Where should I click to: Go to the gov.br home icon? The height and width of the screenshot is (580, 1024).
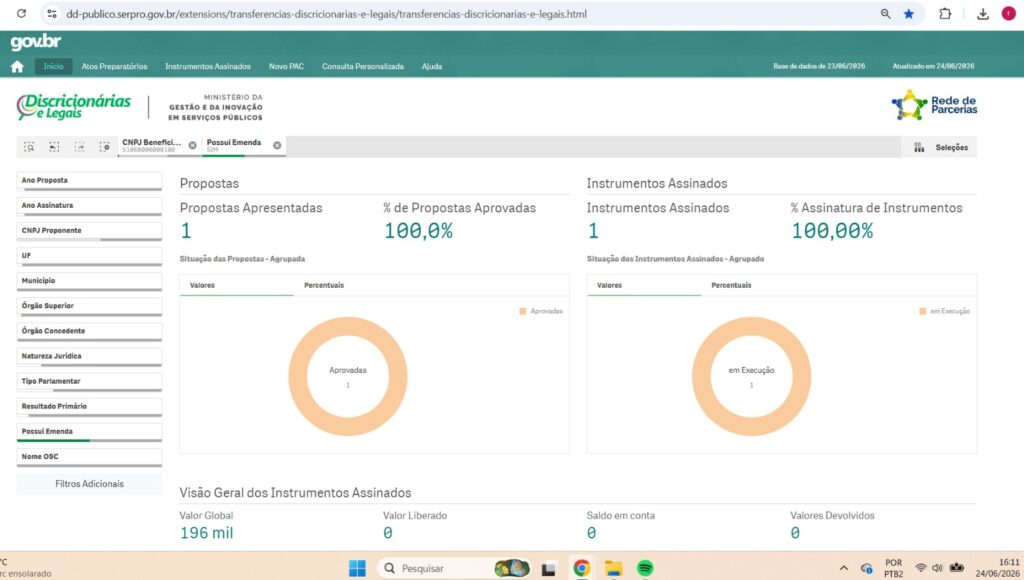click(17, 67)
